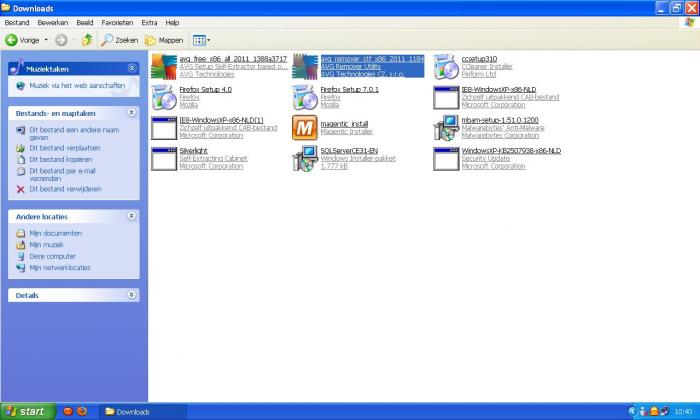Click the magentic_install file name
This screenshot has width=700, height=420.
point(344,124)
